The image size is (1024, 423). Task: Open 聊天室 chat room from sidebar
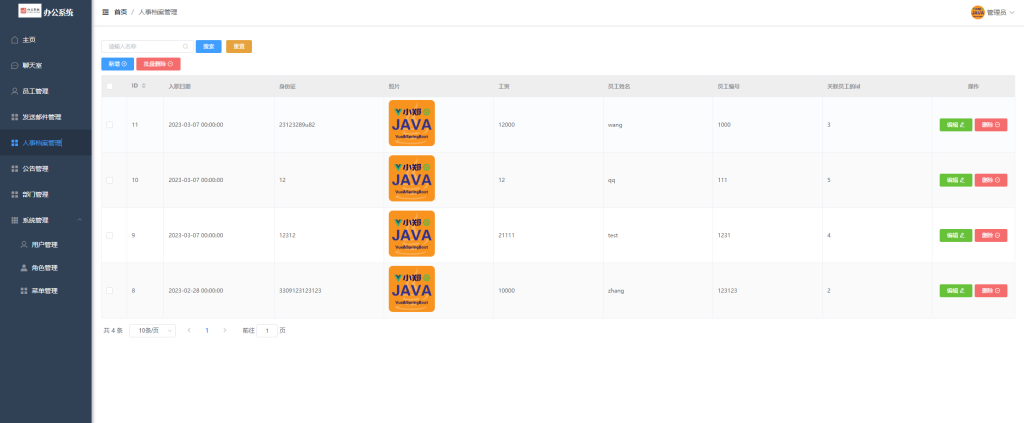click(x=32, y=65)
